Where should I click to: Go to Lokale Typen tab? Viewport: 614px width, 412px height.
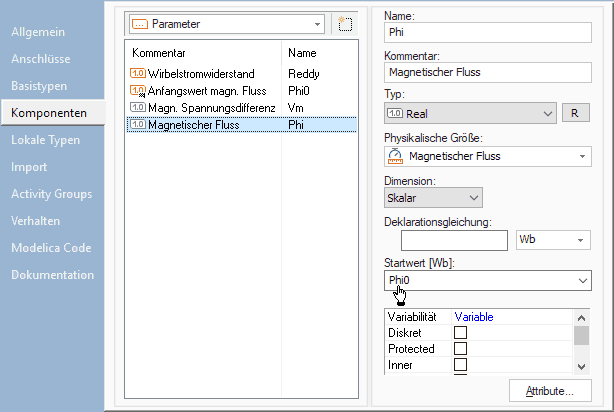[45, 140]
